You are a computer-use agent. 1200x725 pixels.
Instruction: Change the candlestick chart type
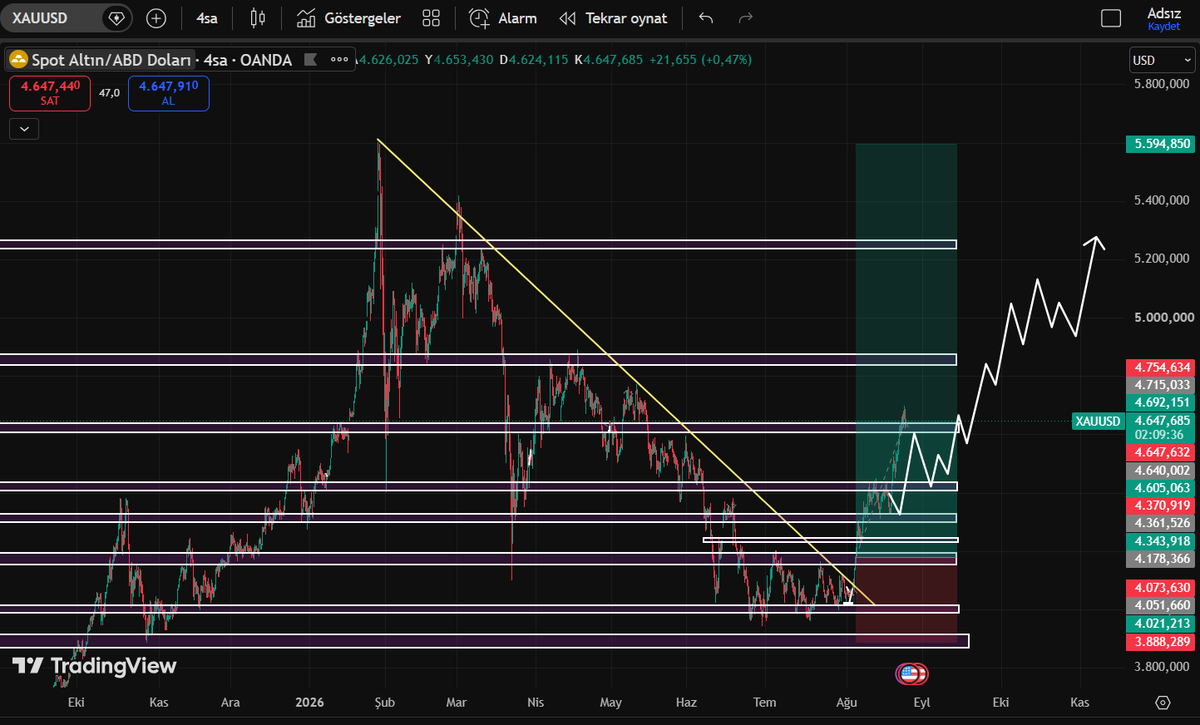[x=258, y=18]
